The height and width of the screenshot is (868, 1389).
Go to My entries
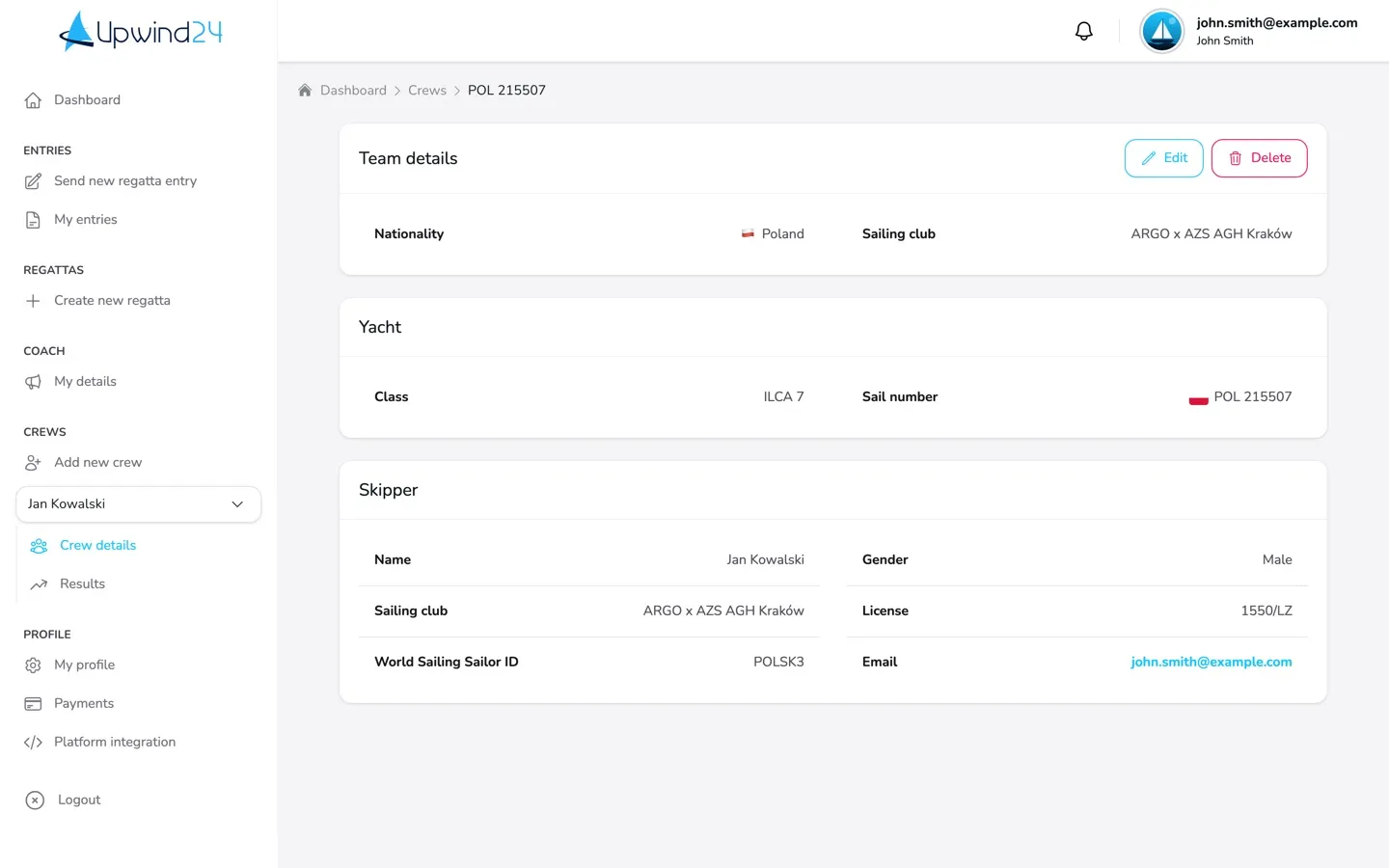pos(86,220)
